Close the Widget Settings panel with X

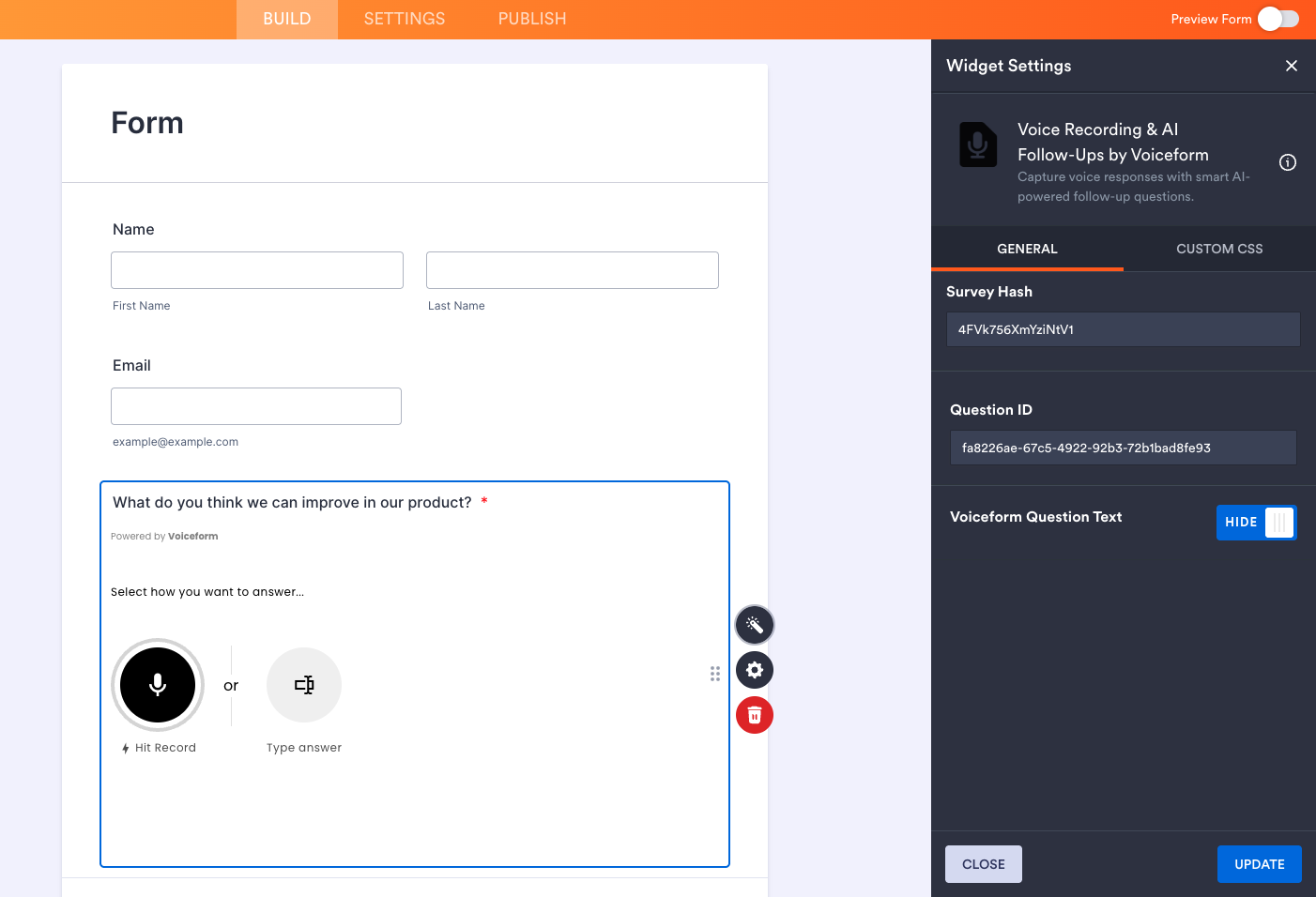[1292, 66]
